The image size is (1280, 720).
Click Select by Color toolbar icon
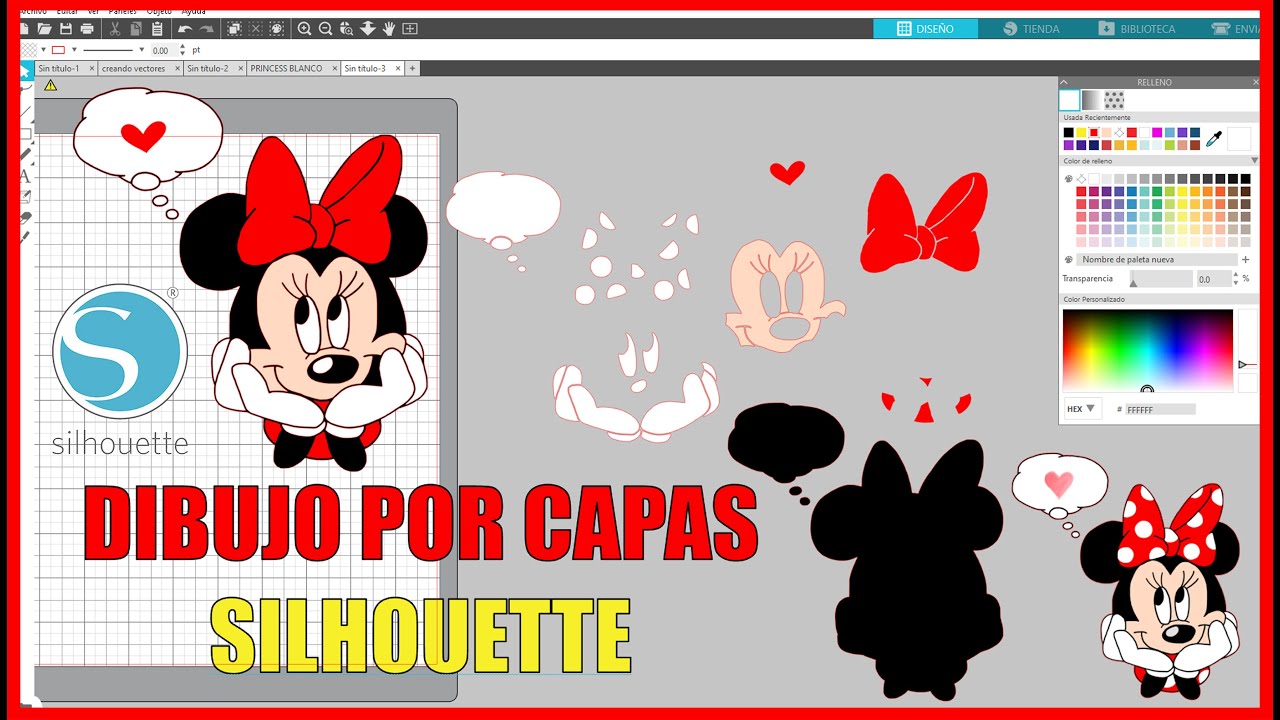tap(276, 29)
